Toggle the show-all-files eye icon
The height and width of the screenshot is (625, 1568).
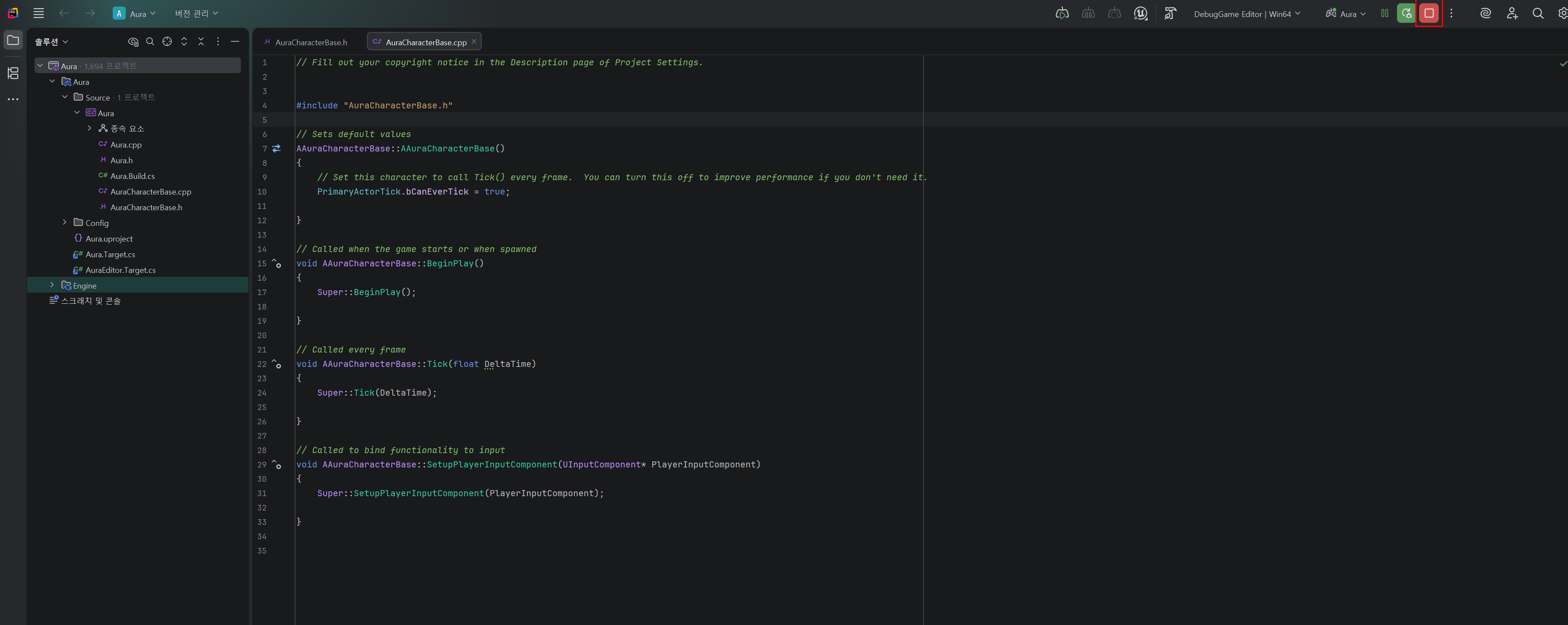[x=133, y=41]
